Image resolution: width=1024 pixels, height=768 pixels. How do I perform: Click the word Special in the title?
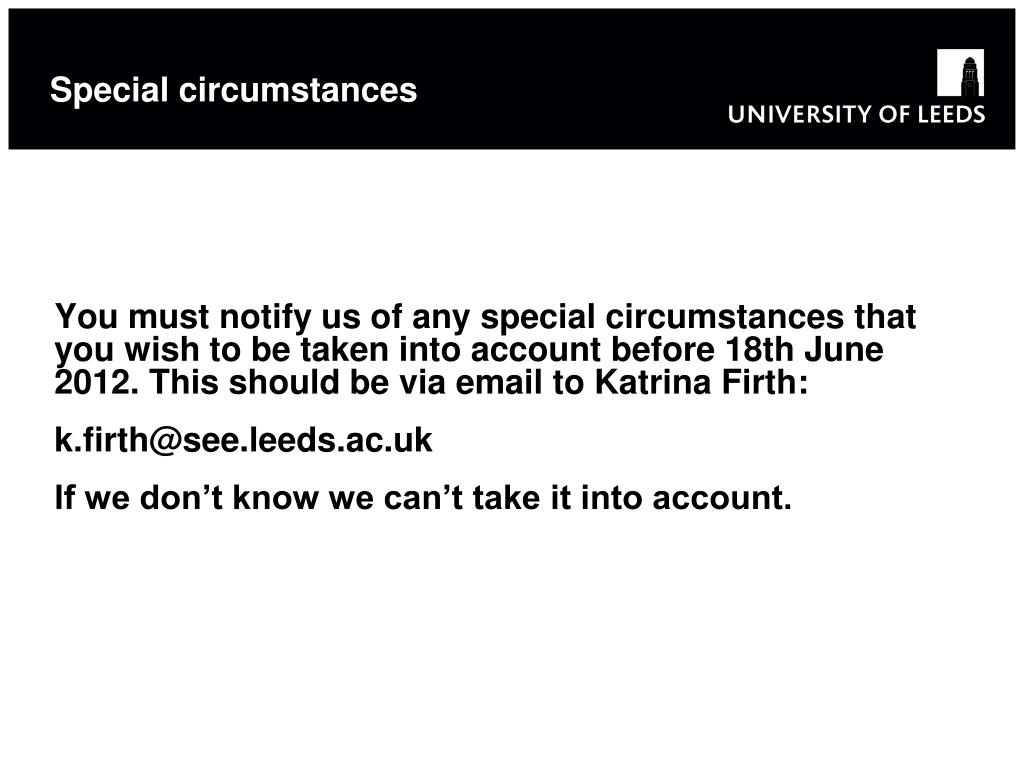pos(109,91)
